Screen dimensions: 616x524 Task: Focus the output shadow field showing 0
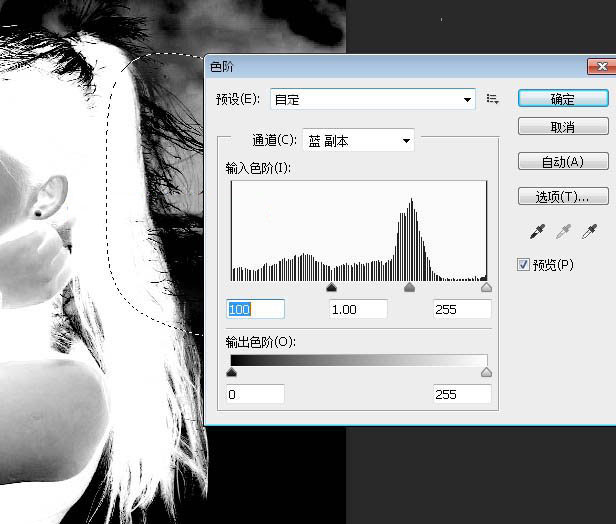(x=255, y=394)
